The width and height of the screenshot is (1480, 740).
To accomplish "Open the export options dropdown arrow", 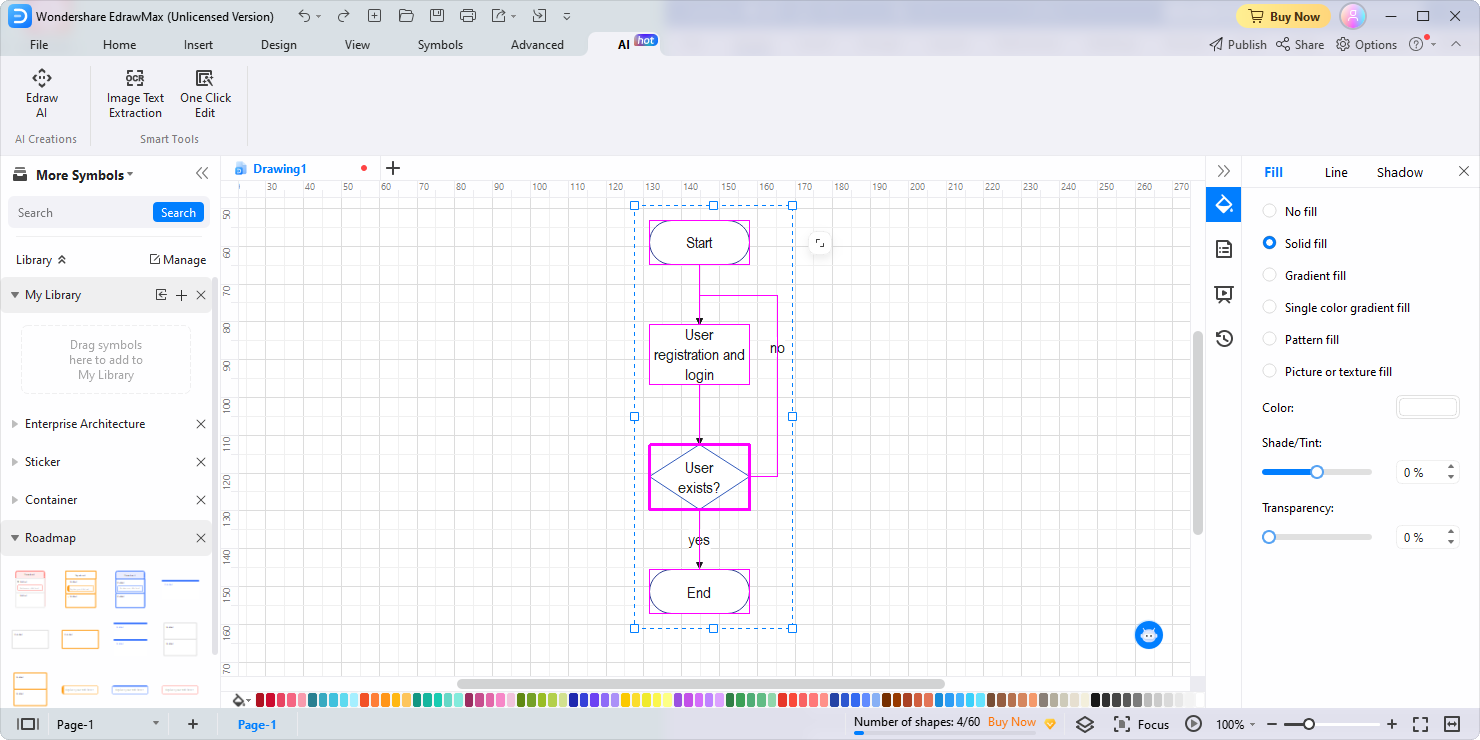I will pos(513,17).
